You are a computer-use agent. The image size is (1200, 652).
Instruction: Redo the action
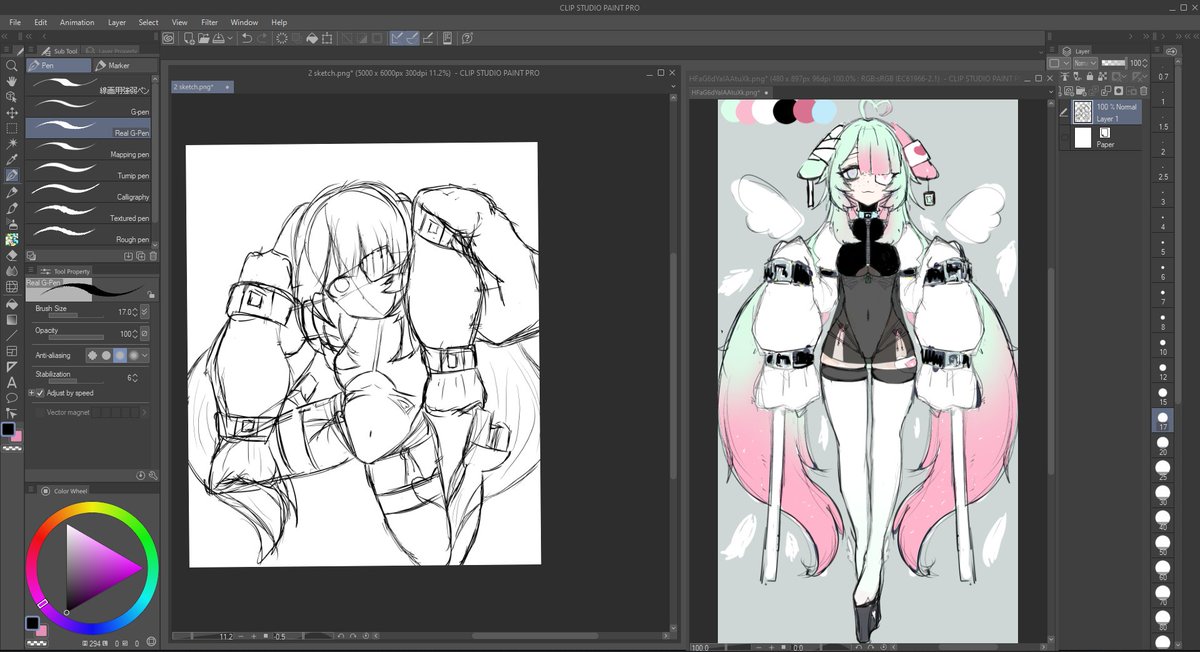pyautogui.click(x=262, y=38)
